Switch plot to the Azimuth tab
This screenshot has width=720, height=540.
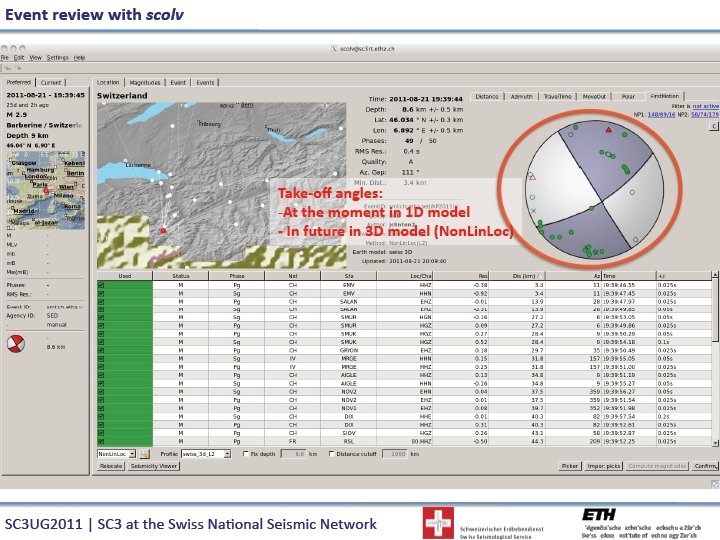(522, 96)
